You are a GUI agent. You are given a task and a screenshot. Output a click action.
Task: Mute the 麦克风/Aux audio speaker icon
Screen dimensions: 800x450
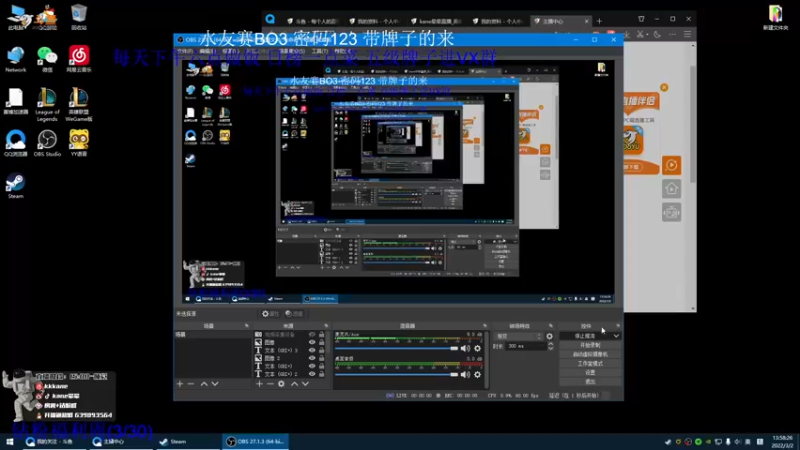pos(465,348)
